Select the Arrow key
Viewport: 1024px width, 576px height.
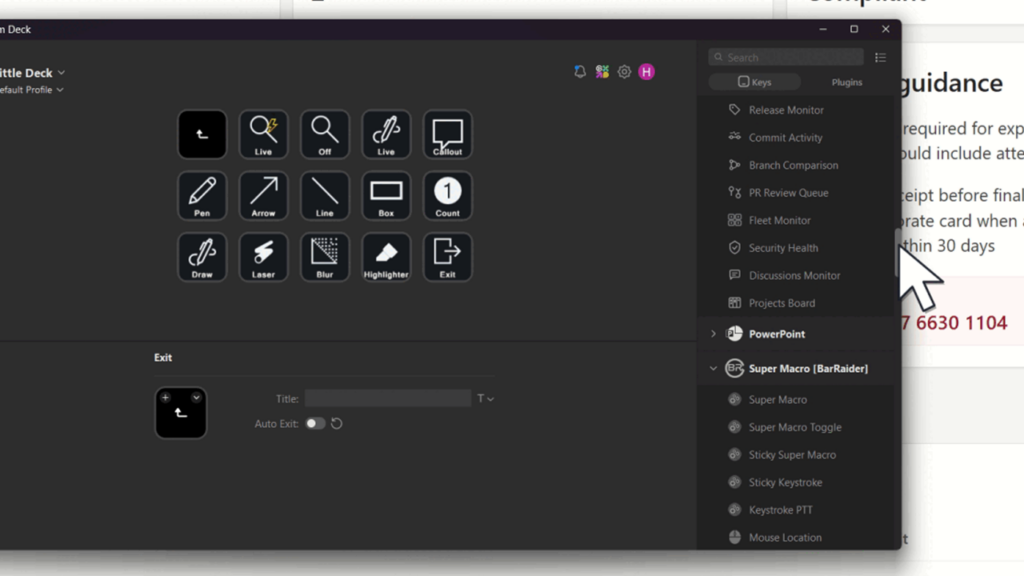coord(263,196)
